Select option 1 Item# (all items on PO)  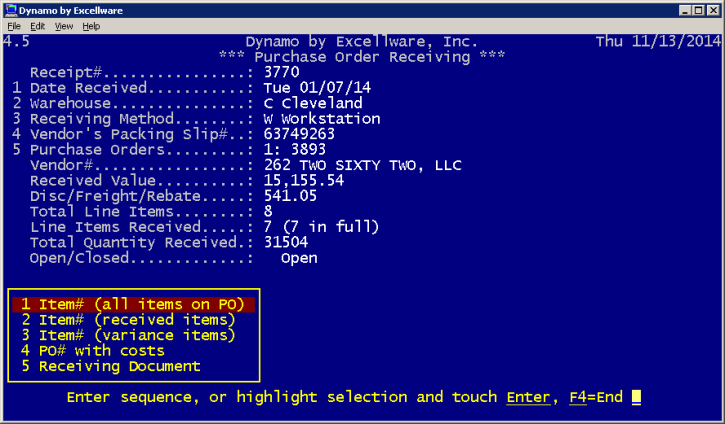coord(133,304)
